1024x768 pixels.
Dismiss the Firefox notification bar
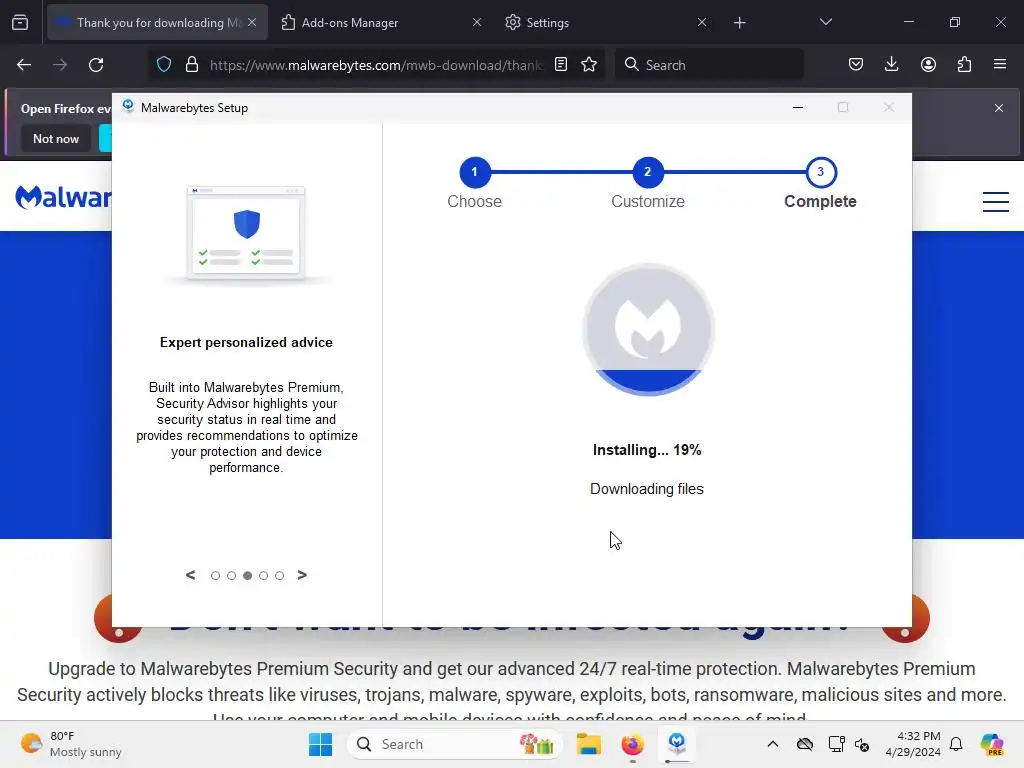click(x=999, y=108)
